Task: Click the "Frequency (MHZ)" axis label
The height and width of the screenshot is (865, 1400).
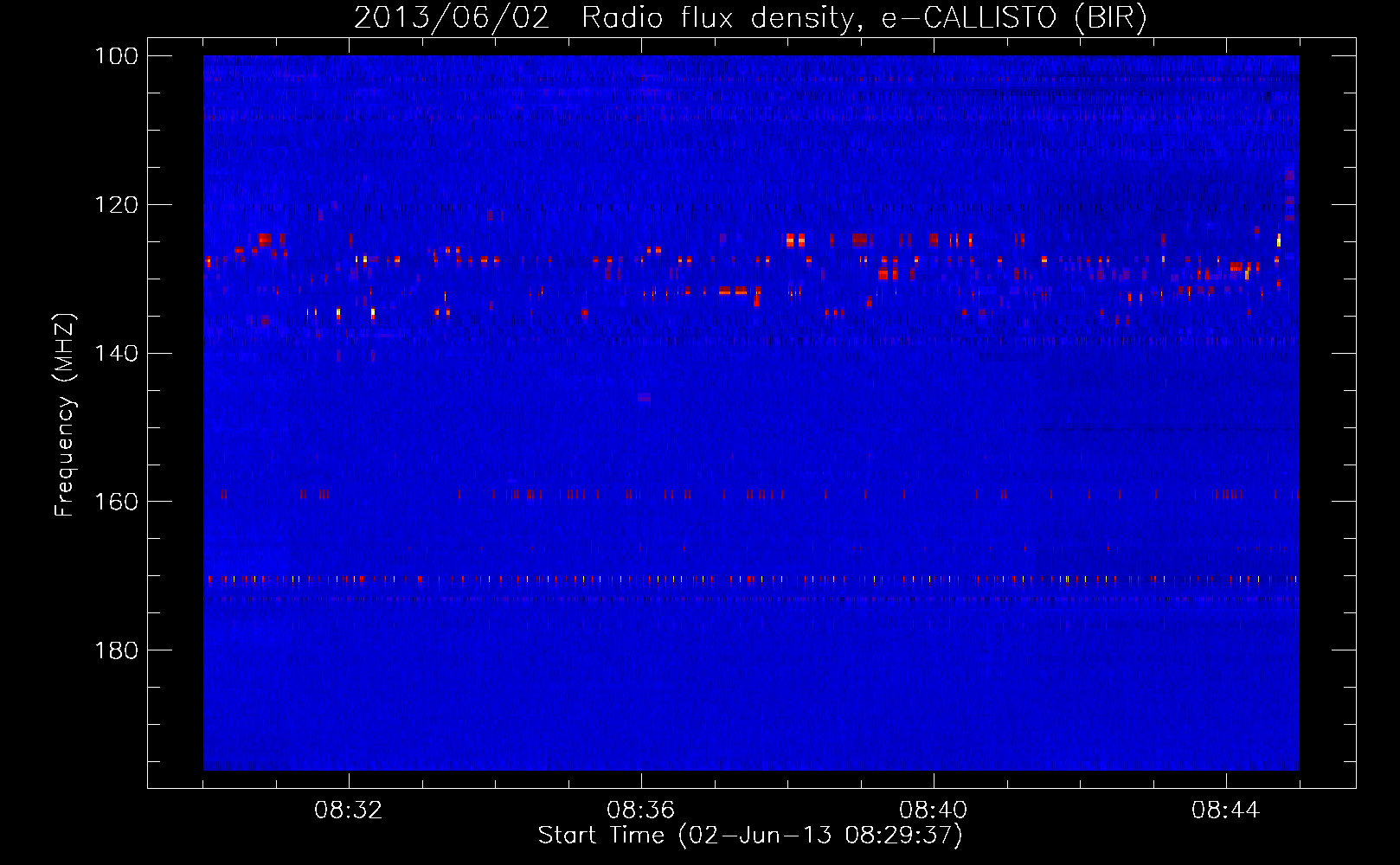Action: tap(65, 414)
